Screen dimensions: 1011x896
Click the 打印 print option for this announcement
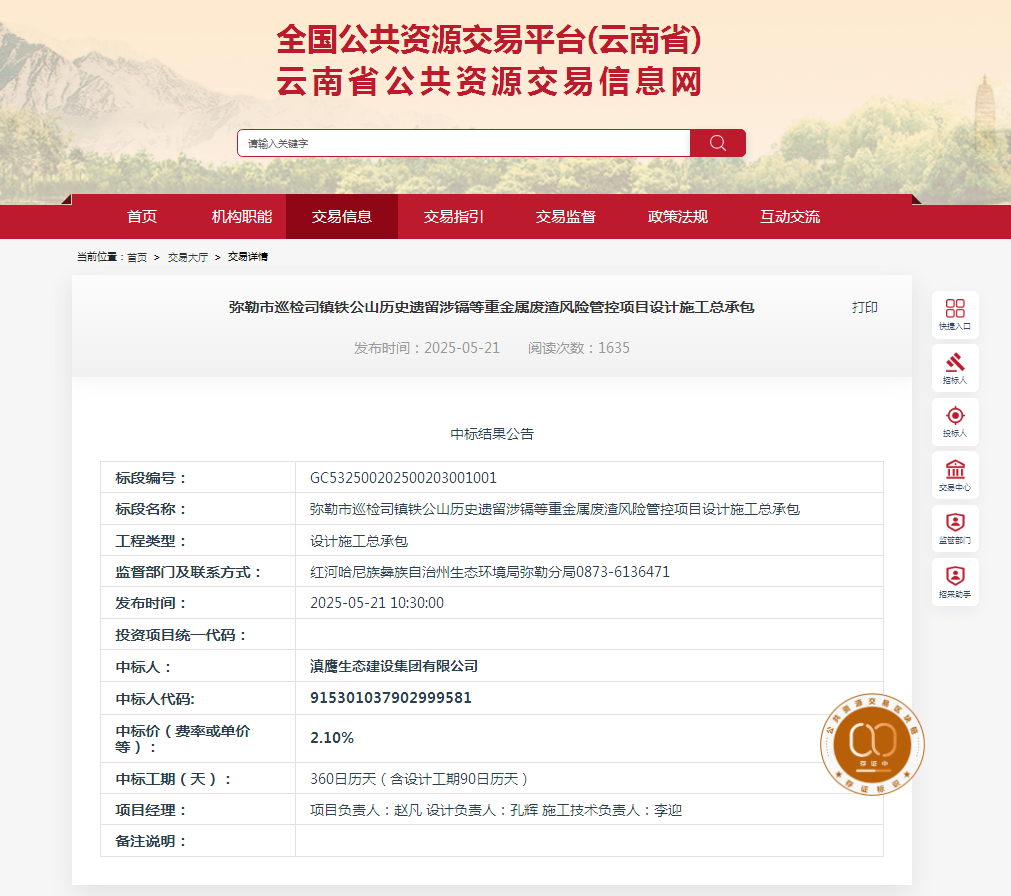click(866, 307)
